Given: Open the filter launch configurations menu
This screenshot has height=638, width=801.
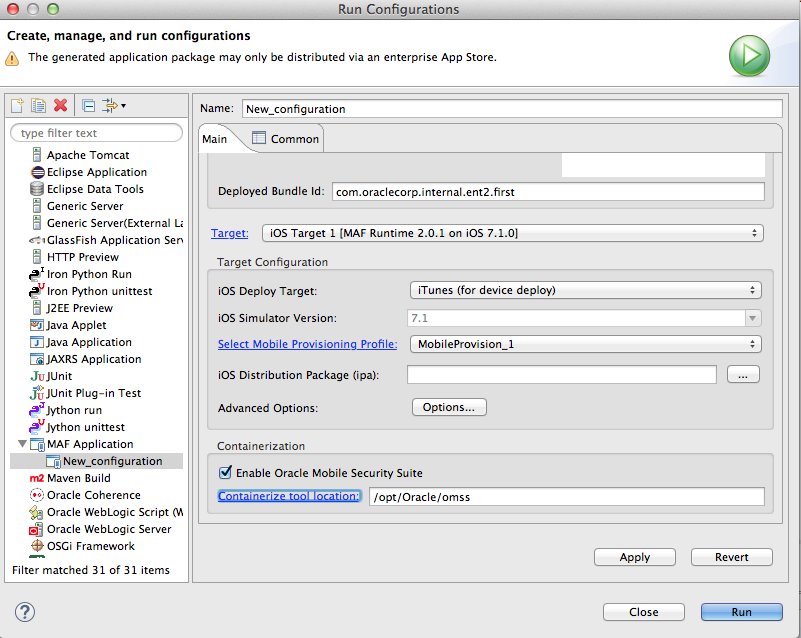Looking at the screenshot, I should [x=113, y=106].
